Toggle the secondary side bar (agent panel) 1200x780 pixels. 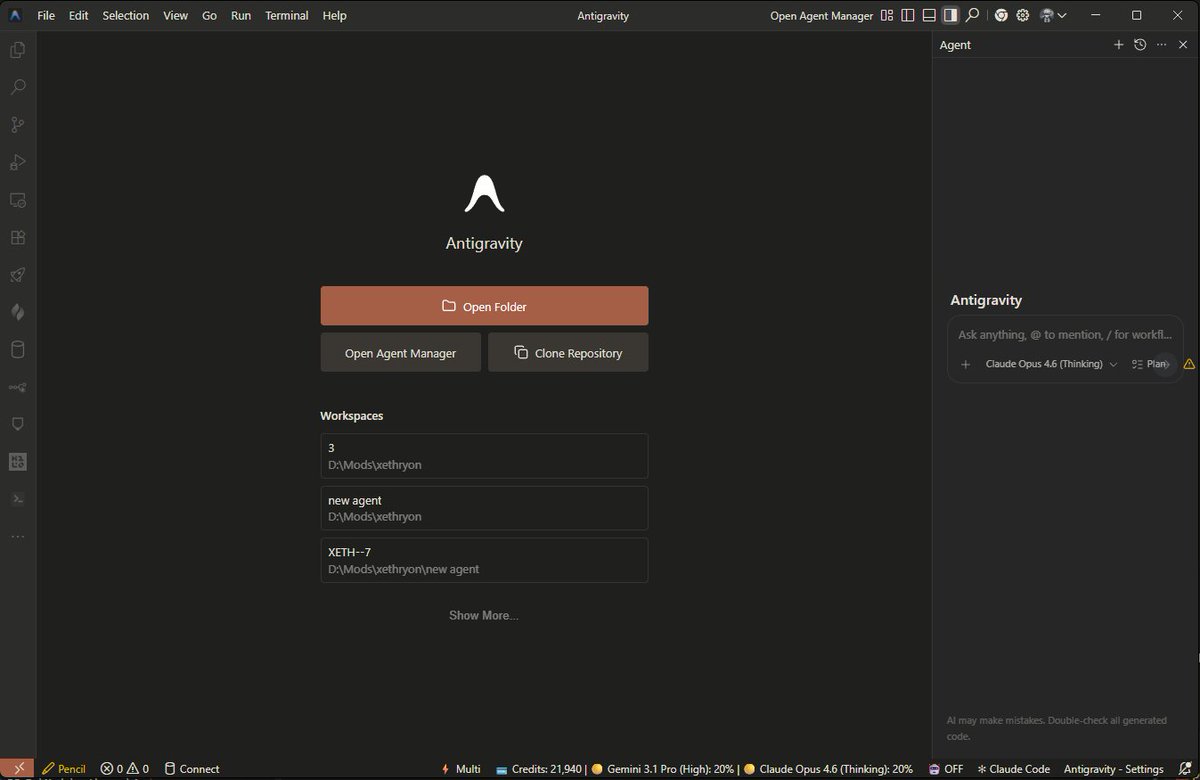(950, 15)
